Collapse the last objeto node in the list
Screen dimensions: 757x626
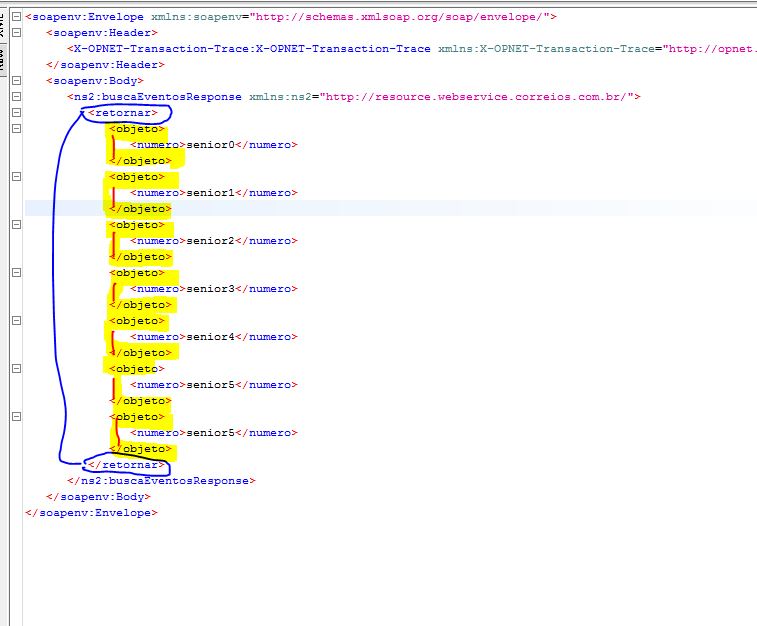pyautogui.click(x=16, y=417)
